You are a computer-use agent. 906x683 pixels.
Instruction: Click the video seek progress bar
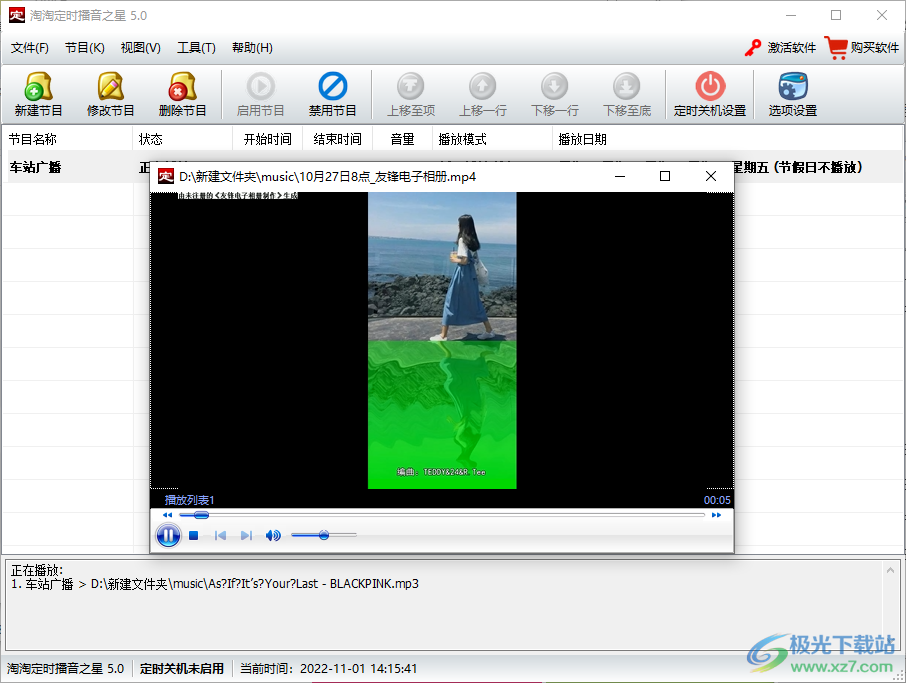pyautogui.click(x=442, y=515)
